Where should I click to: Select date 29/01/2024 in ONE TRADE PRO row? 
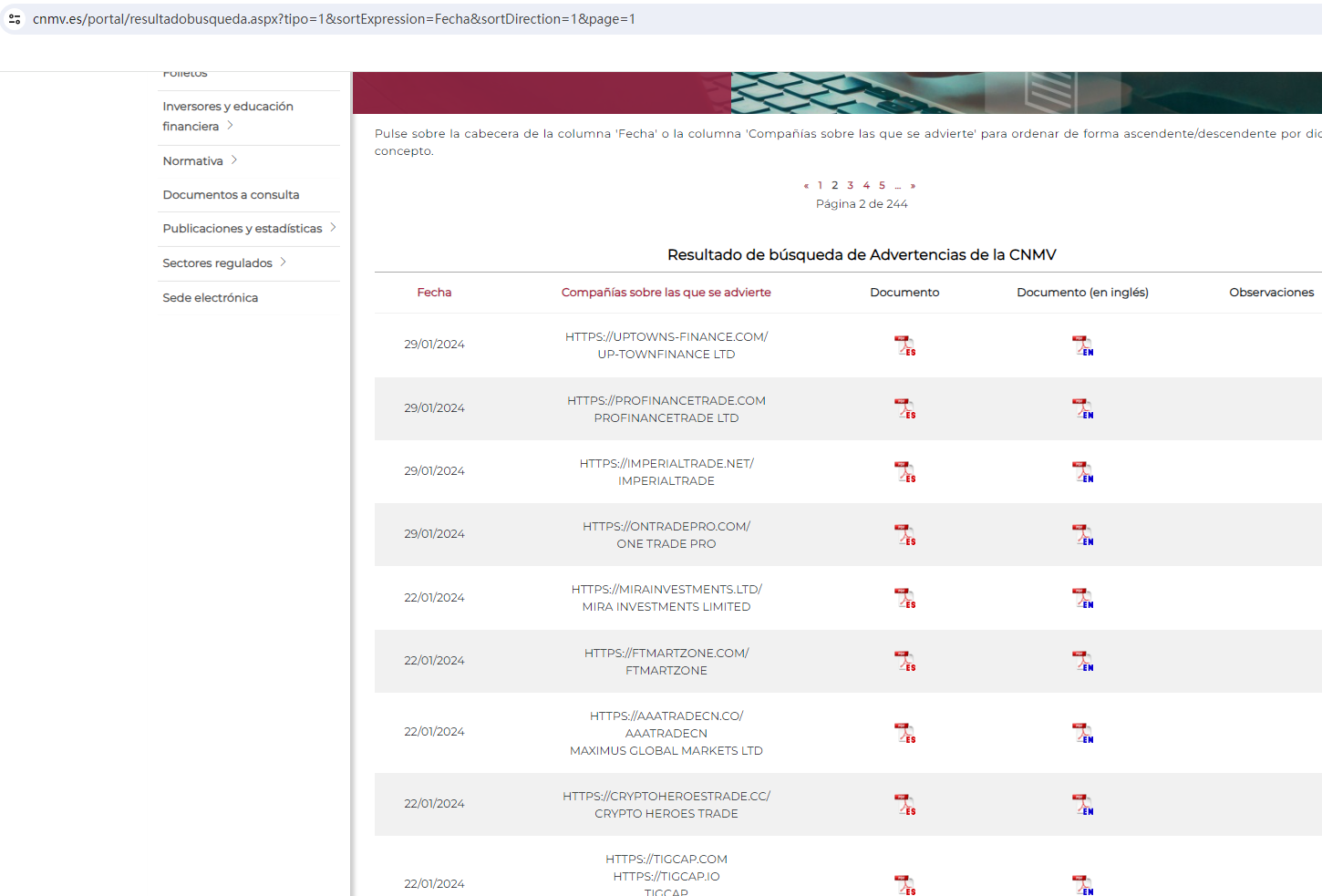point(434,534)
